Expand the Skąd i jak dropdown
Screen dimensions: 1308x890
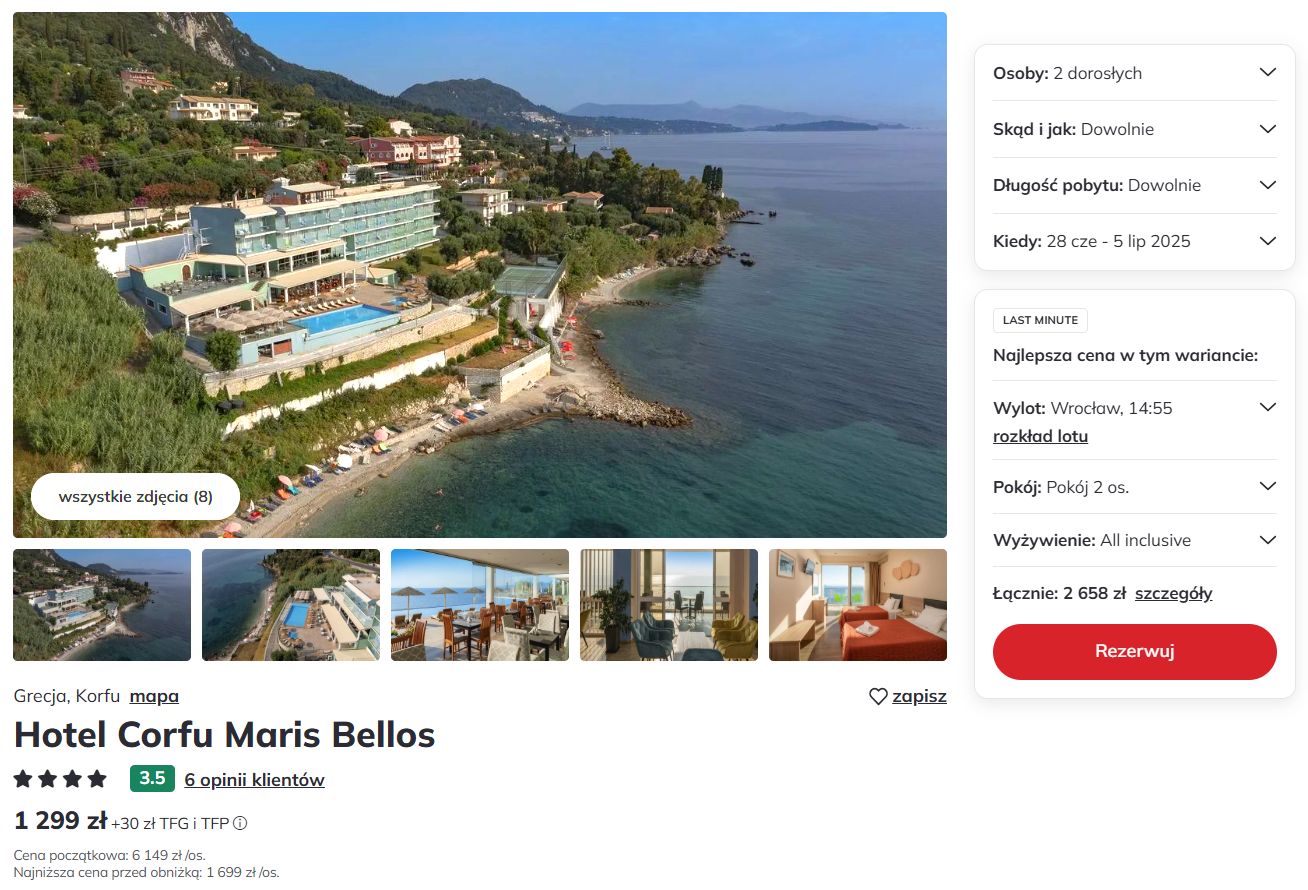coord(1135,129)
